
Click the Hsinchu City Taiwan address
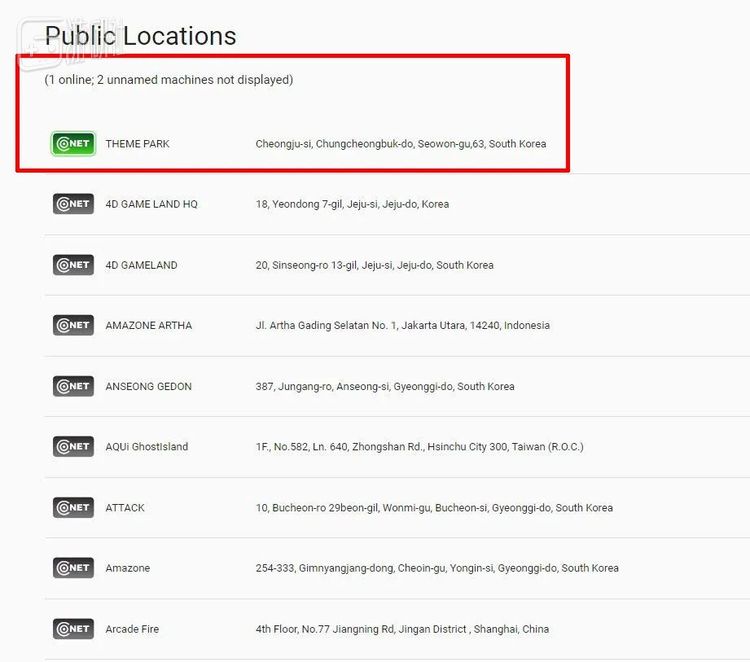[x=419, y=447]
